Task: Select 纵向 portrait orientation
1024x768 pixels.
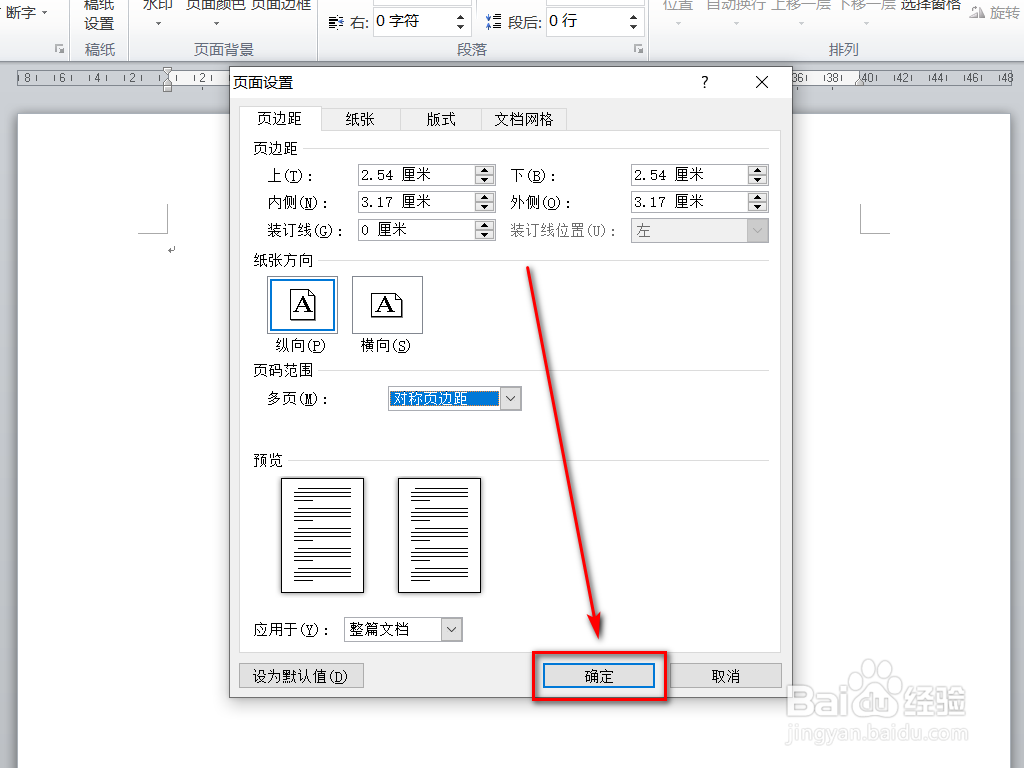Action: [303, 305]
